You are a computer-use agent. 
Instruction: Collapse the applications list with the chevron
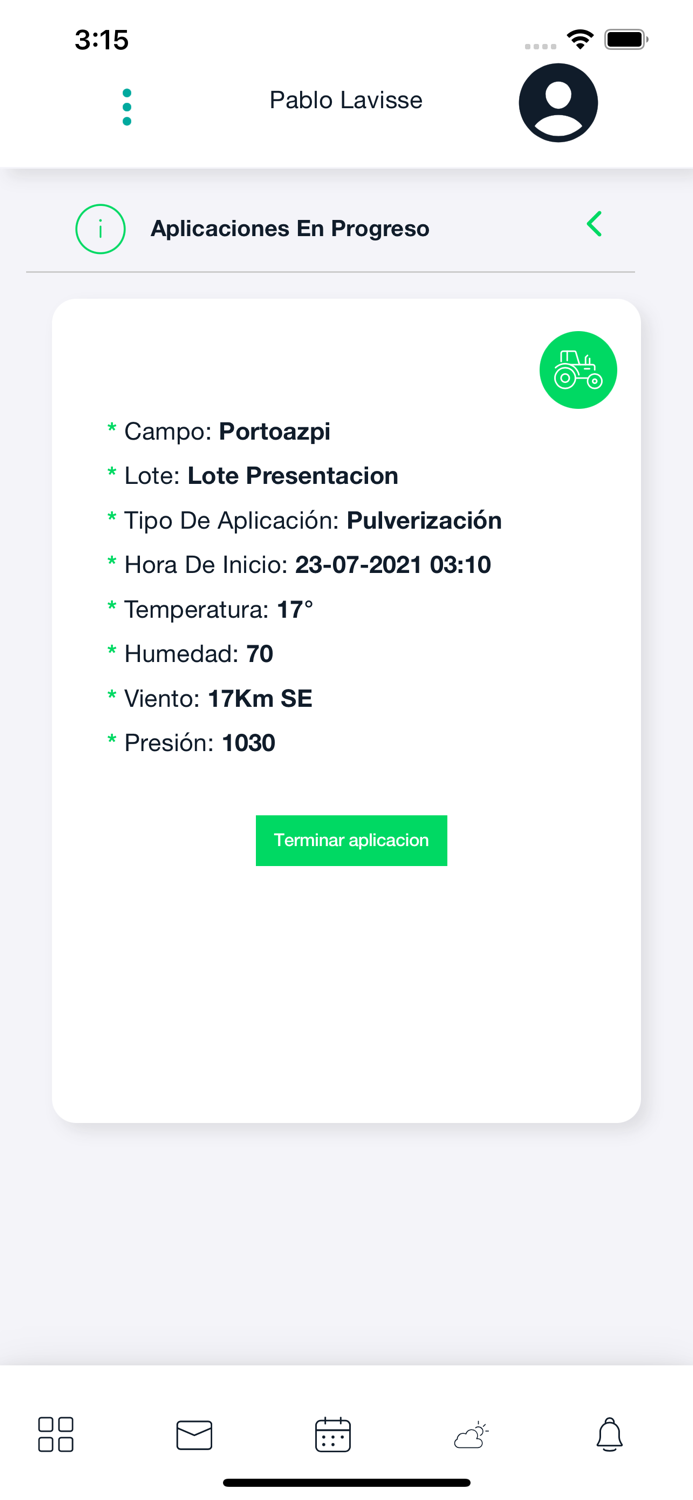coord(594,225)
